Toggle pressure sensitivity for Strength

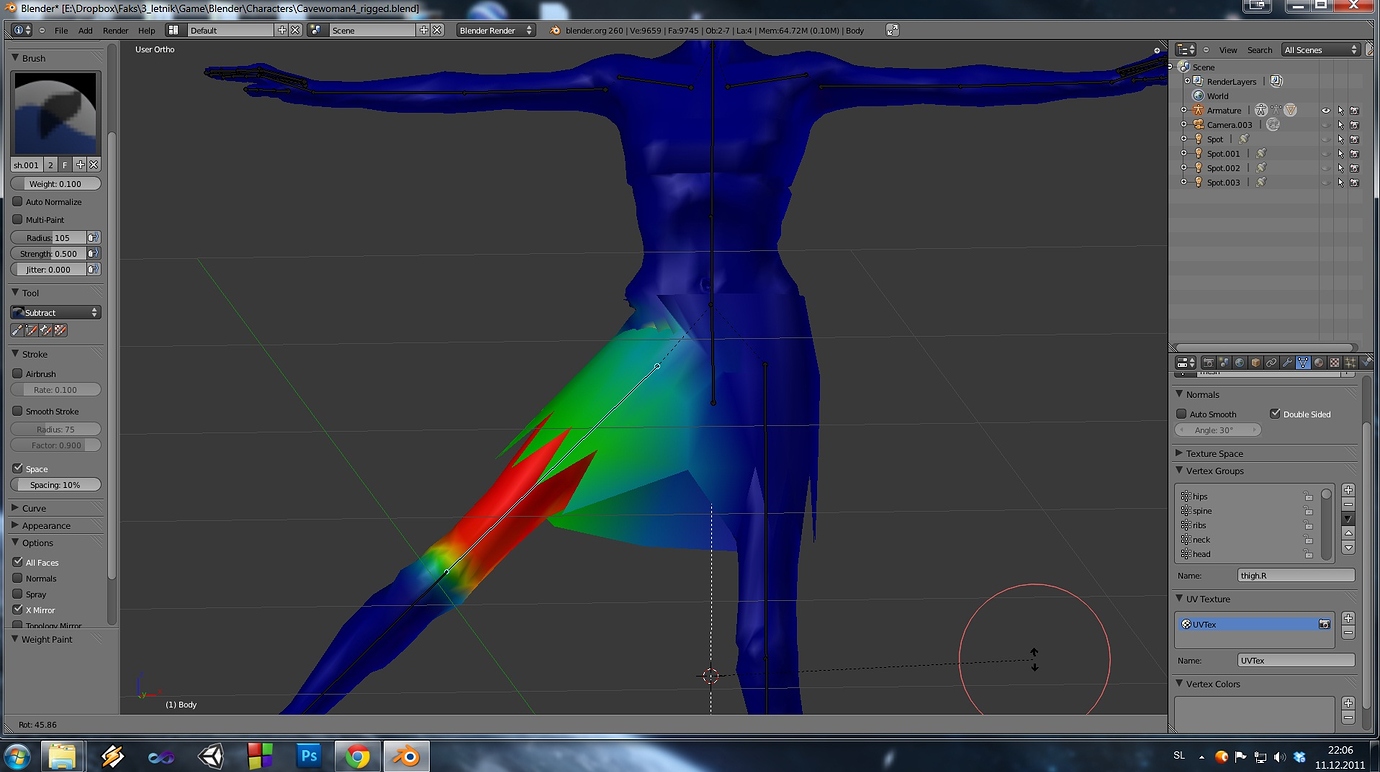(94, 254)
